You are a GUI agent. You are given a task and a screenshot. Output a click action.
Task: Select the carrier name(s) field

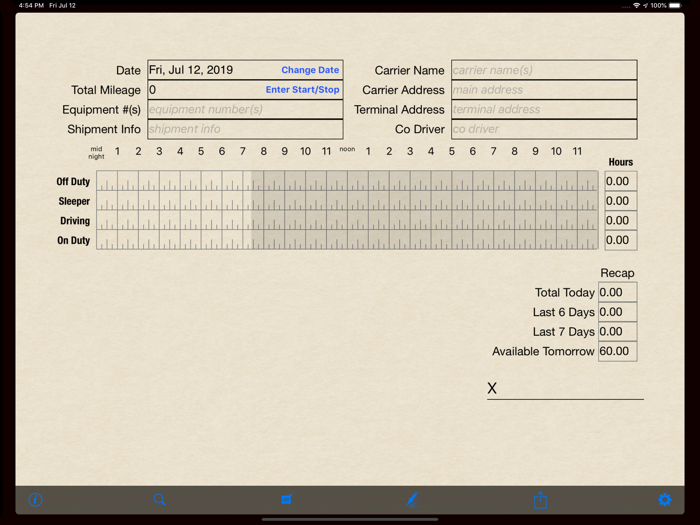pyautogui.click(x=544, y=70)
